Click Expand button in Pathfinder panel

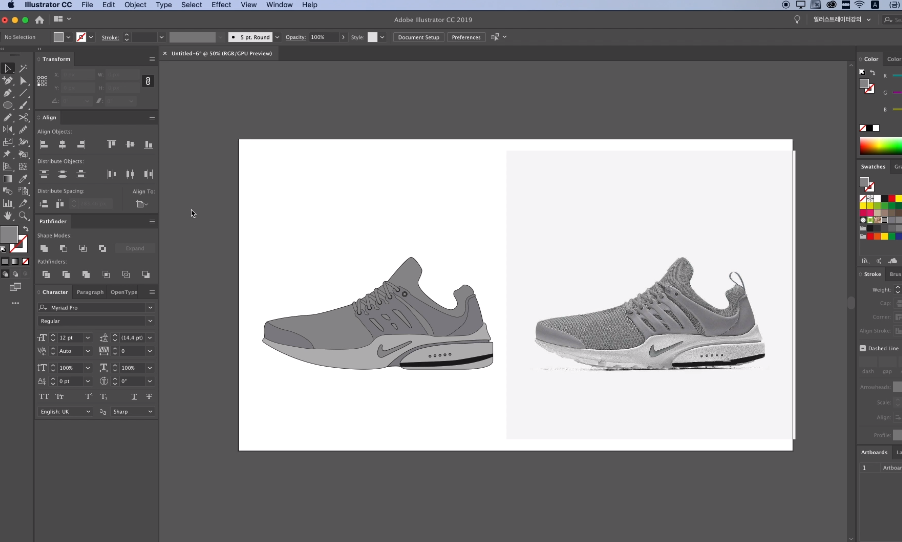[135, 248]
